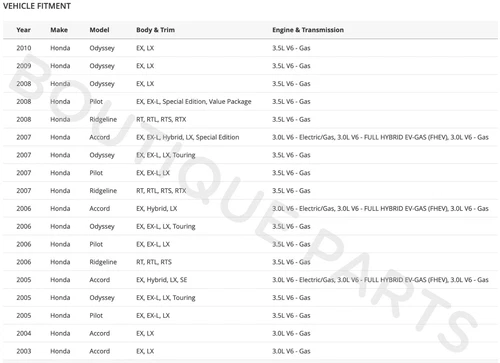The width and height of the screenshot is (500, 363).
Task: Select the 2008 Honda Pilot row
Action: click(x=250, y=102)
